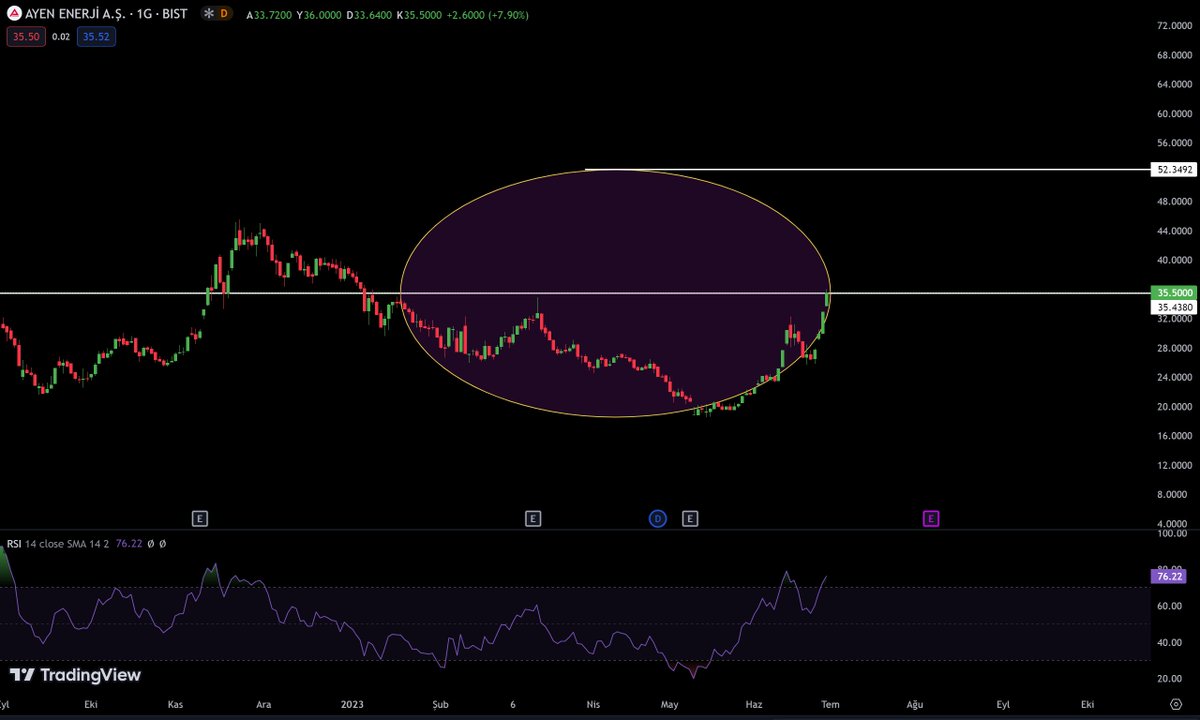Click the 100.00 RSI scale label
This screenshot has width=1200, height=720.
[1172, 534]
